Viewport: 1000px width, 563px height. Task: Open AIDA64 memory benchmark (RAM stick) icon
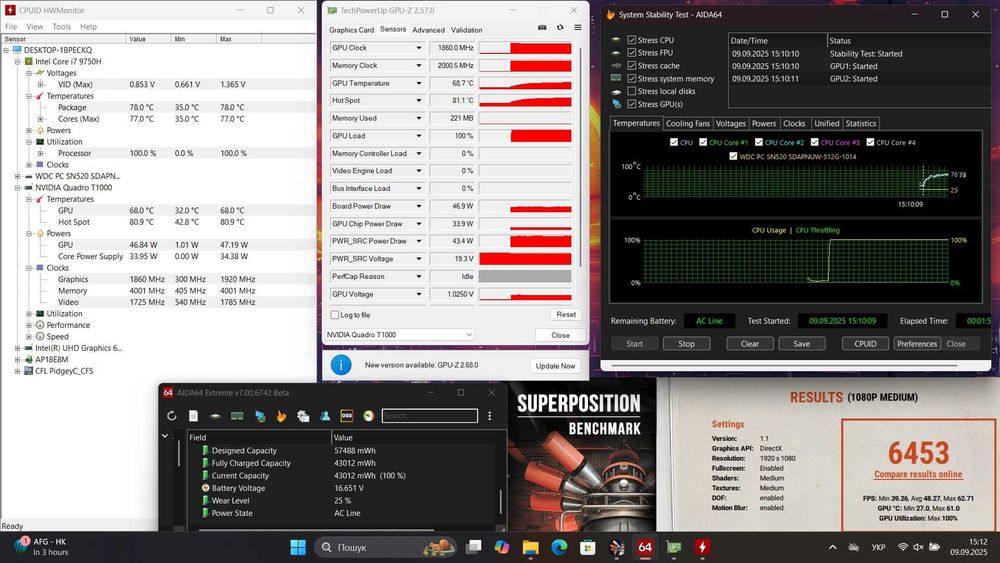tap(237, 416)
